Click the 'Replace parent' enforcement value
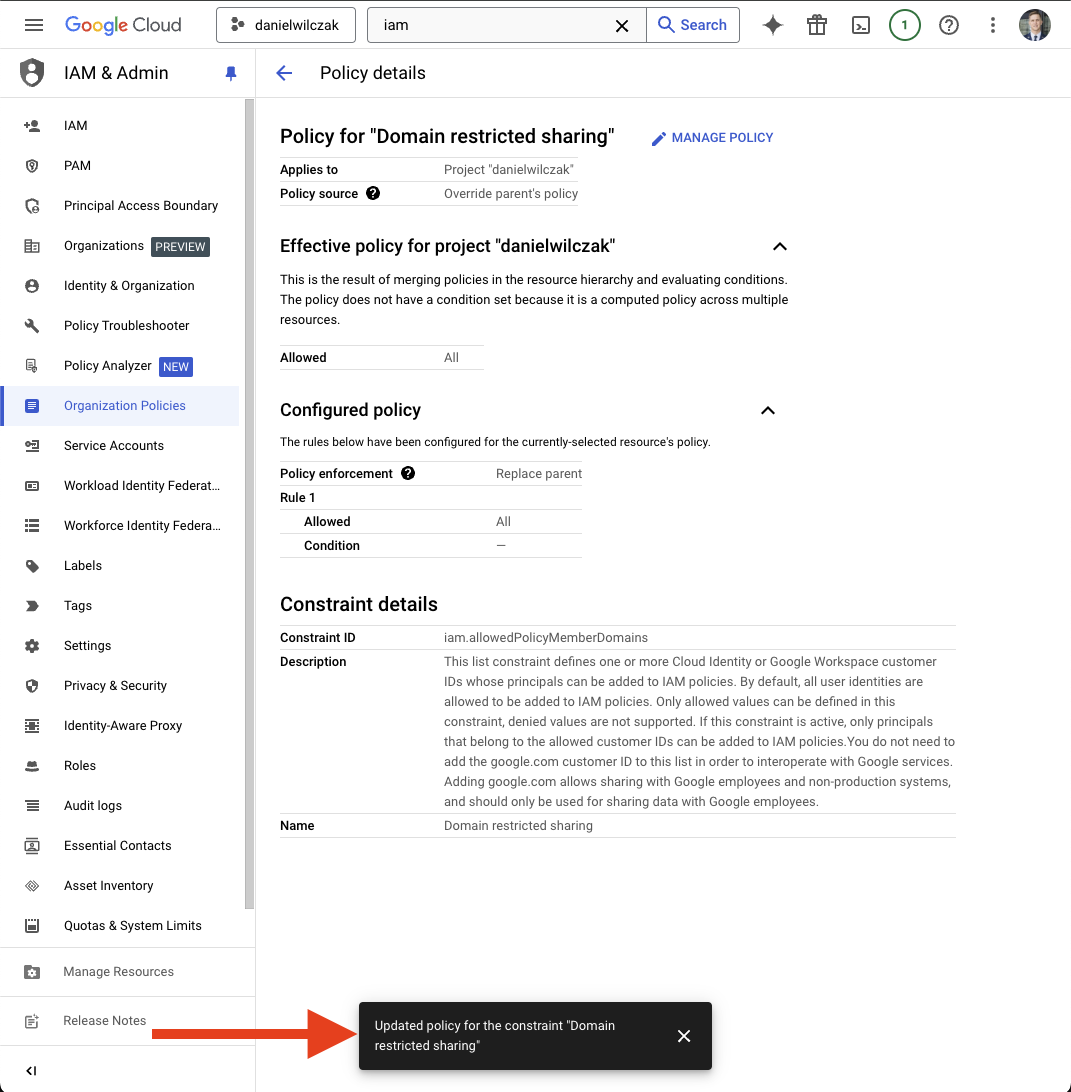 (539, 474)
